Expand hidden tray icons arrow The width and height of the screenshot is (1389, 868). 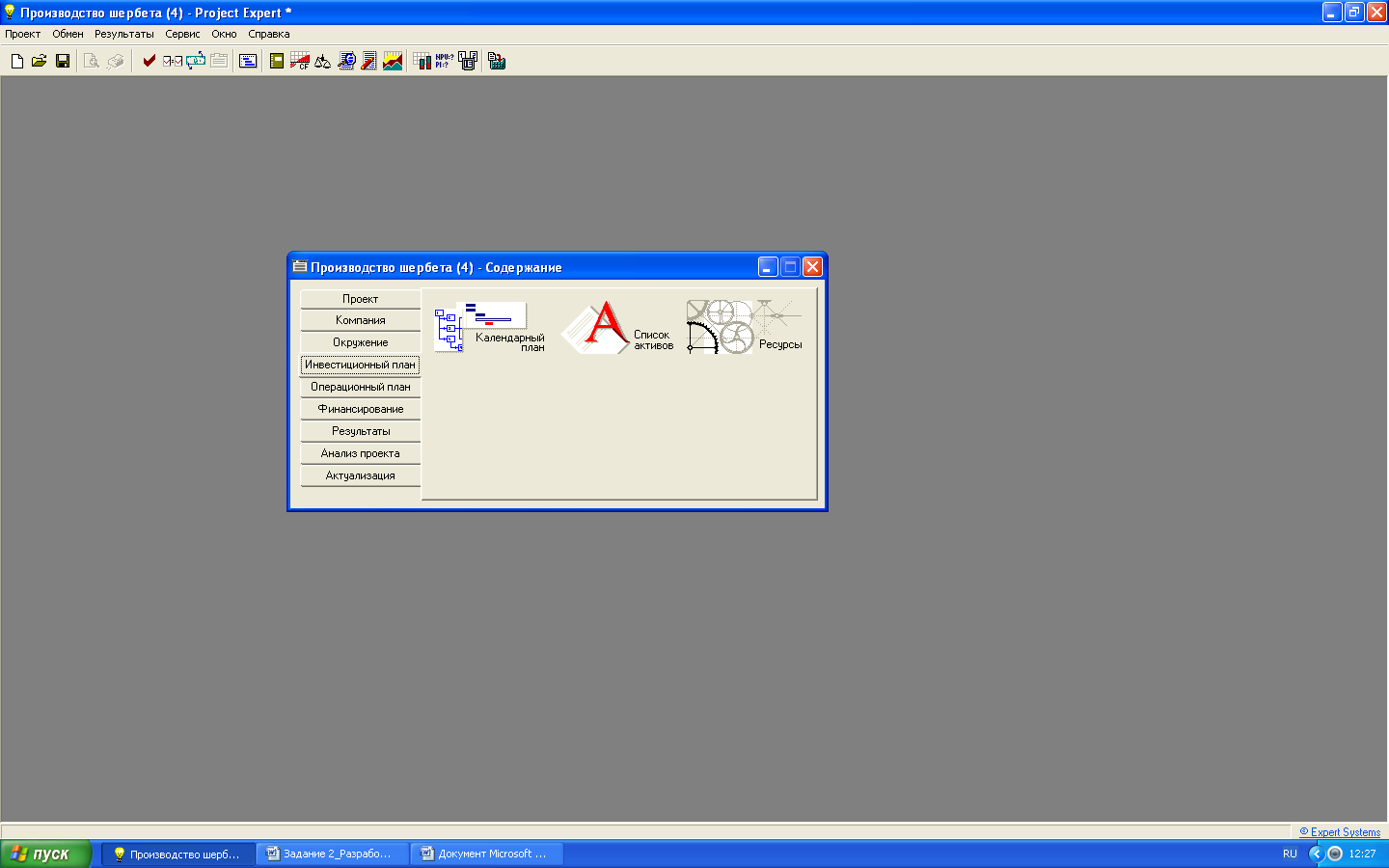[1316, 854]
